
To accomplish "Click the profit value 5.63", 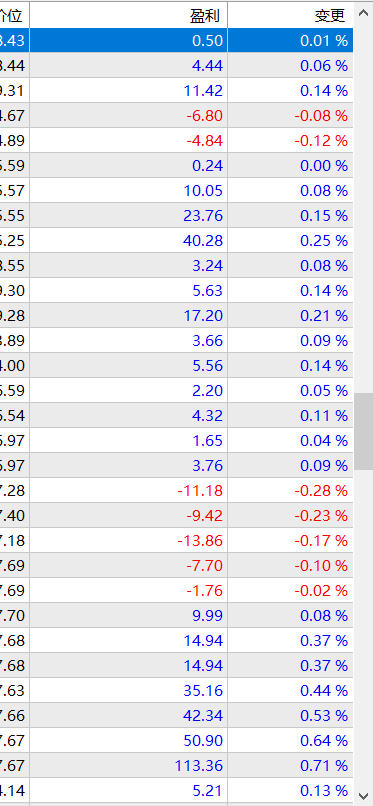I will click(208, 291).
